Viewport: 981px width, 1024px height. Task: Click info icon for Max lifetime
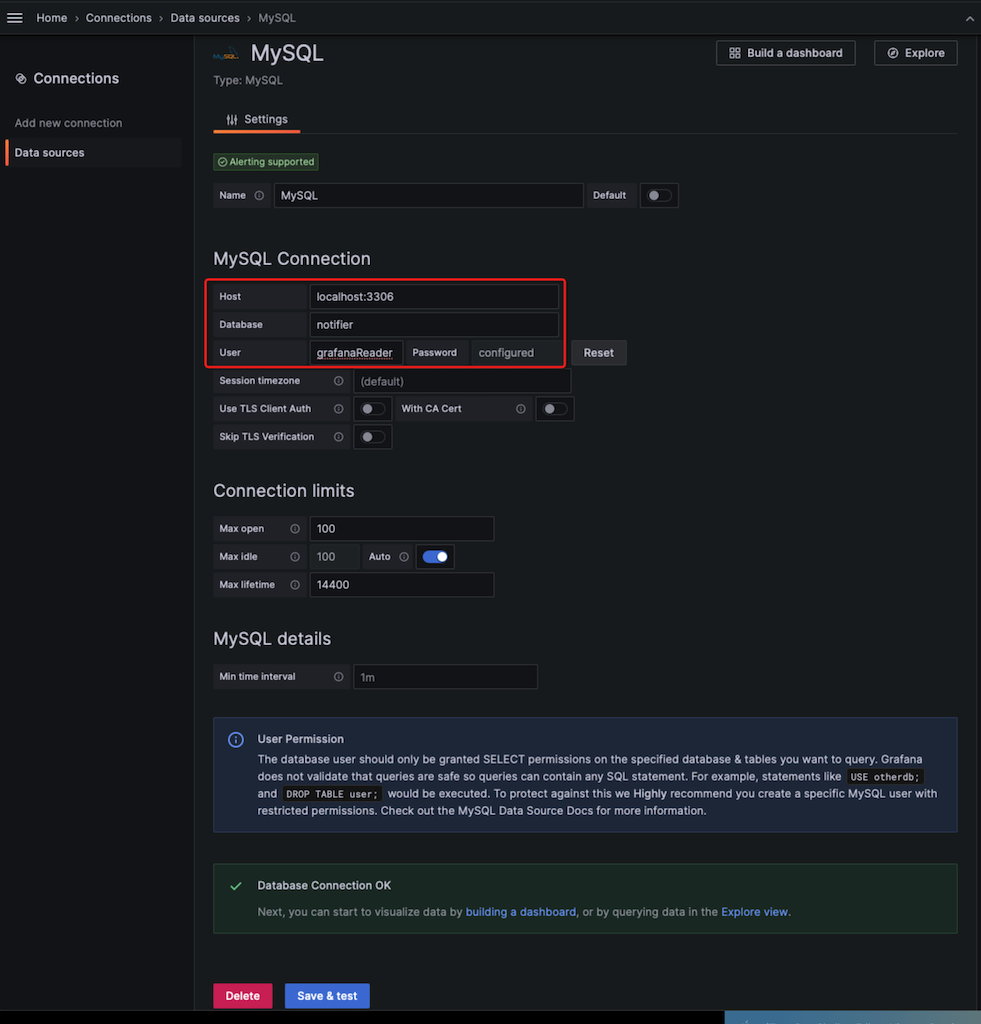pos(295,585)
